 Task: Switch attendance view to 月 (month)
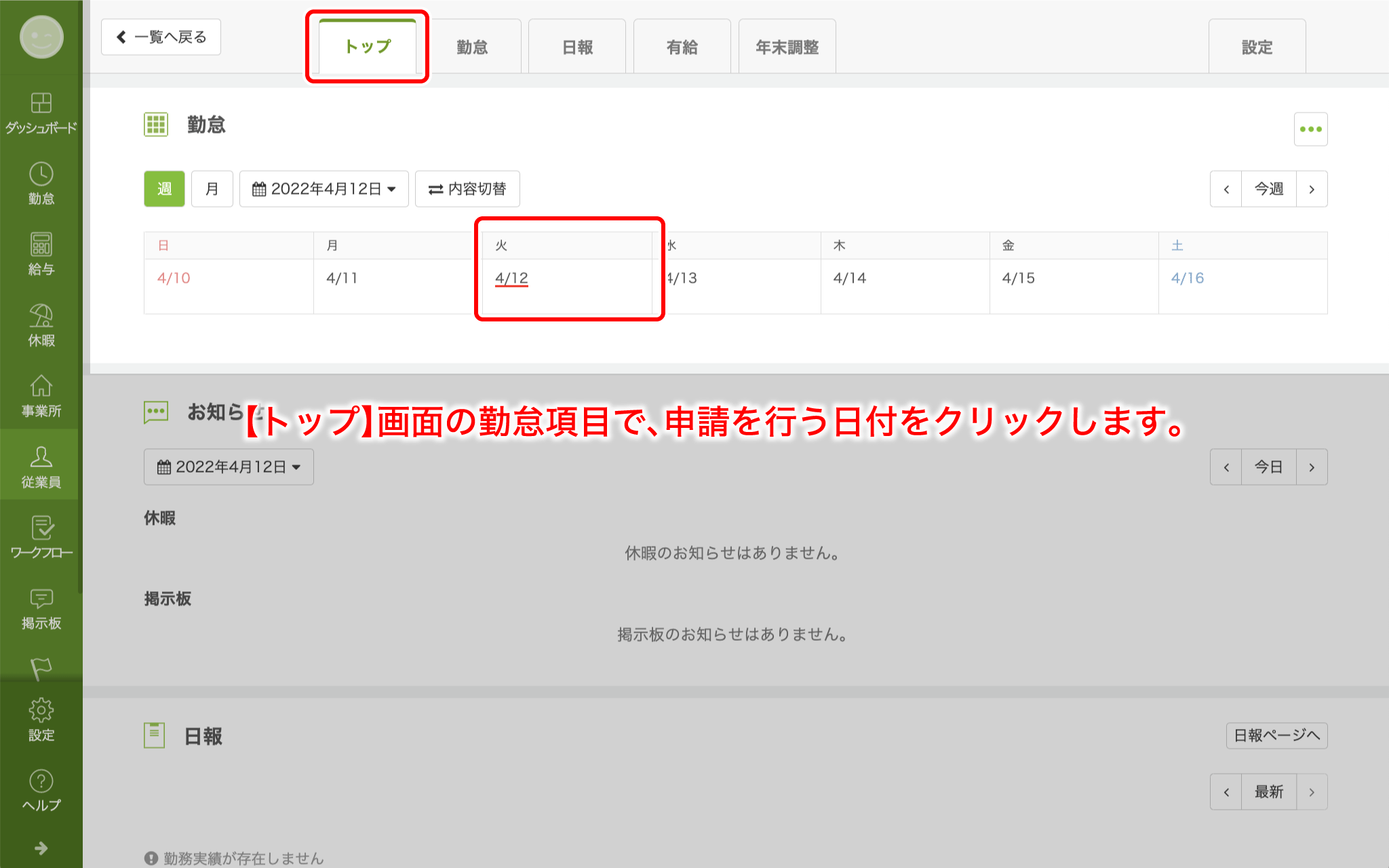click(212, 189)
